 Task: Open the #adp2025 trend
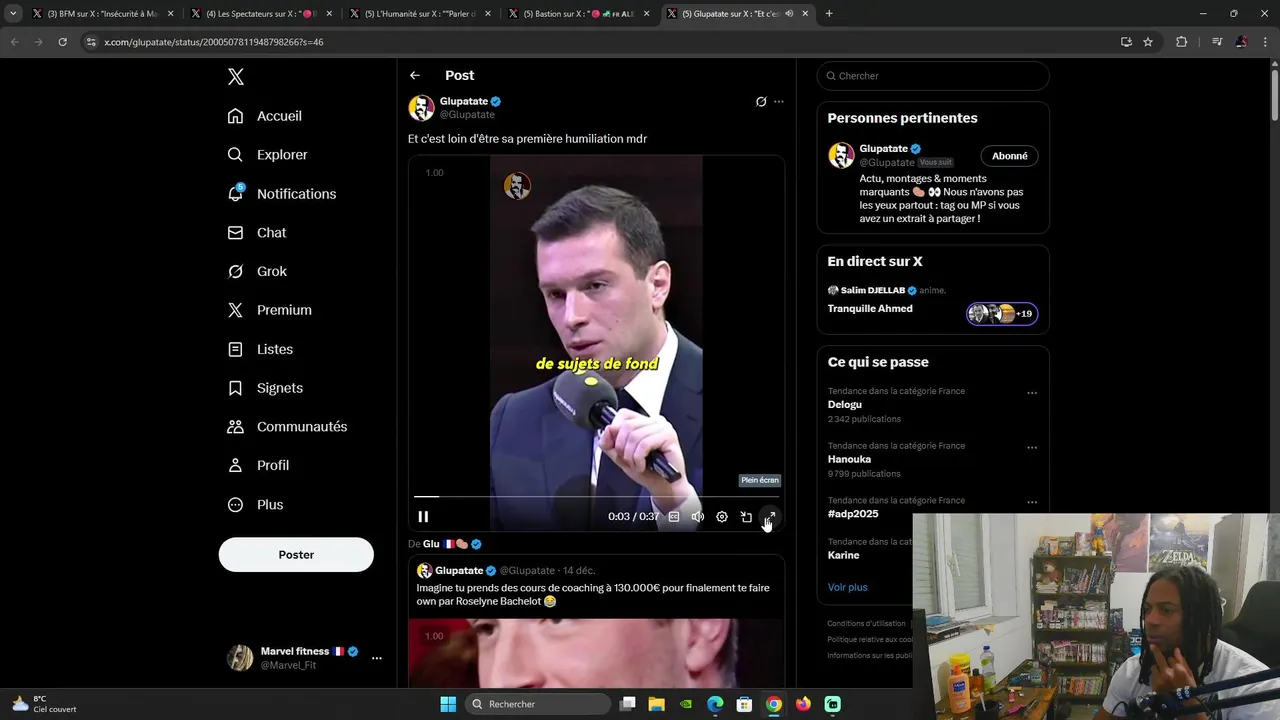coord(853,514)
